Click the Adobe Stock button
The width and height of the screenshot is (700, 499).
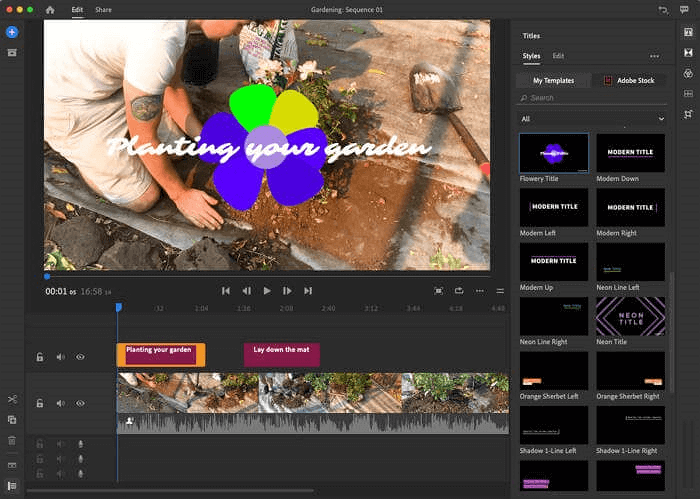coord(630,80)
